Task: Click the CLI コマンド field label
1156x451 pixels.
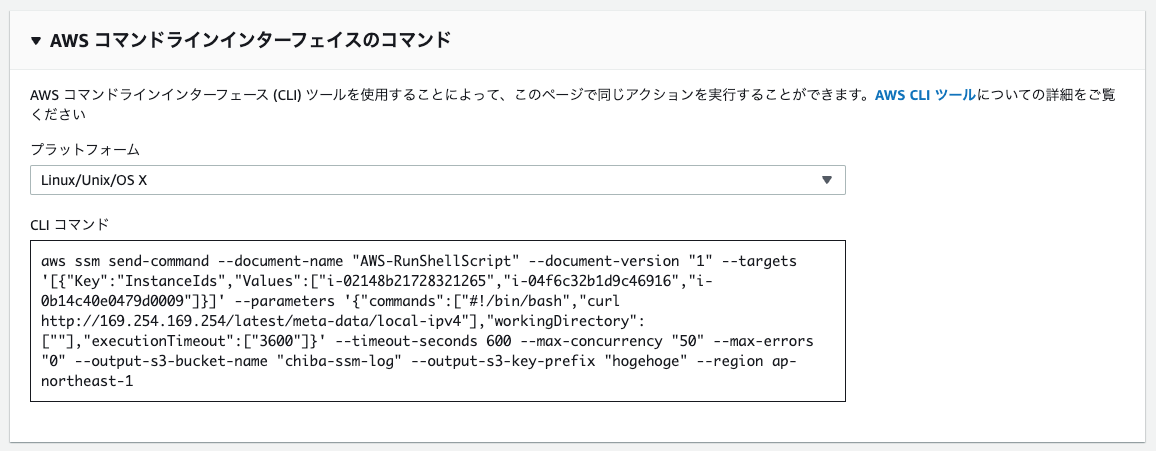Action: (69, 224)
